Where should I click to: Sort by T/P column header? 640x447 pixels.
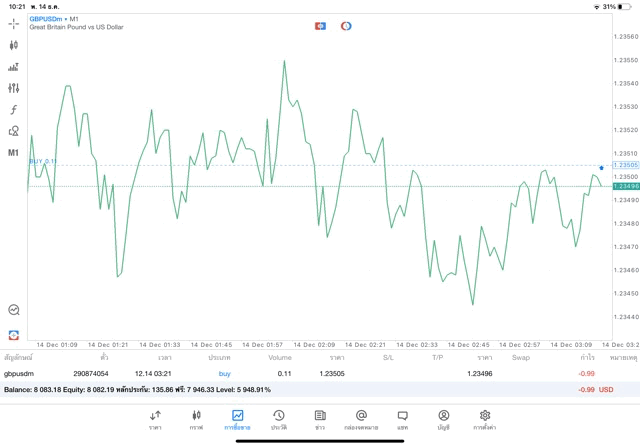tap(438, 358)
